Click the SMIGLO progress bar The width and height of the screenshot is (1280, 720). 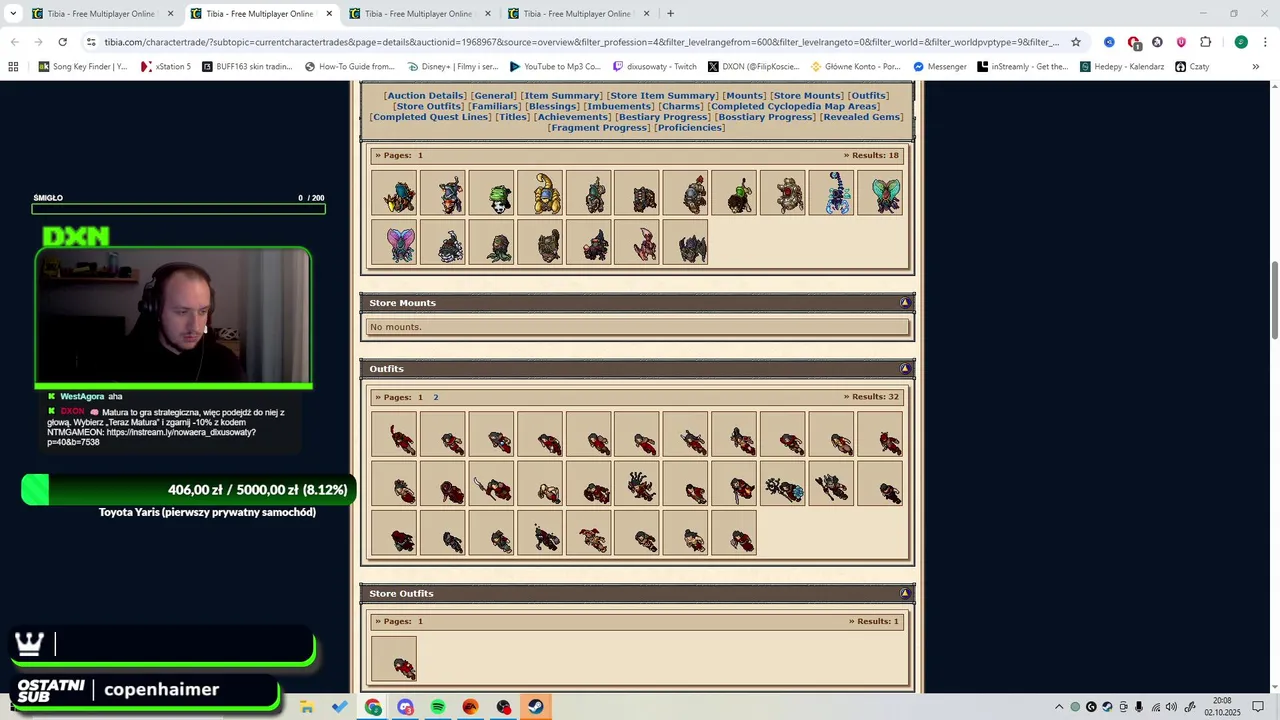pyautogui.click(x=179, y=209)
